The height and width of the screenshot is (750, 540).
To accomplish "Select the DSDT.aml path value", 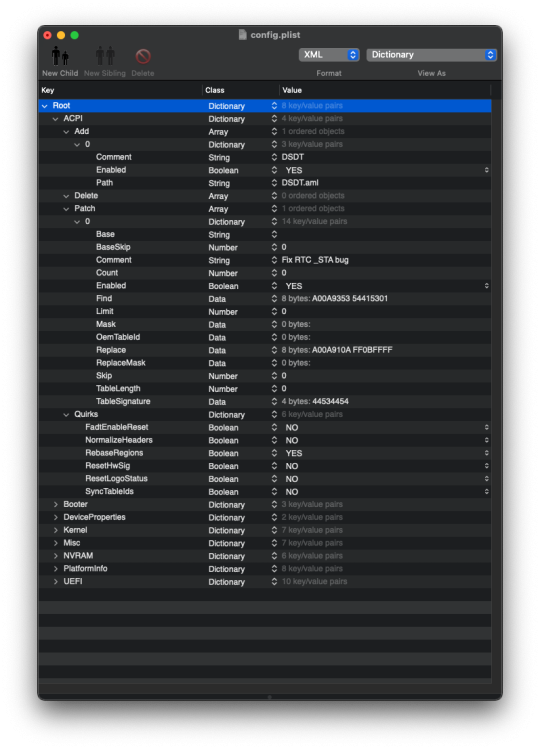I will (x=300, y=183).
